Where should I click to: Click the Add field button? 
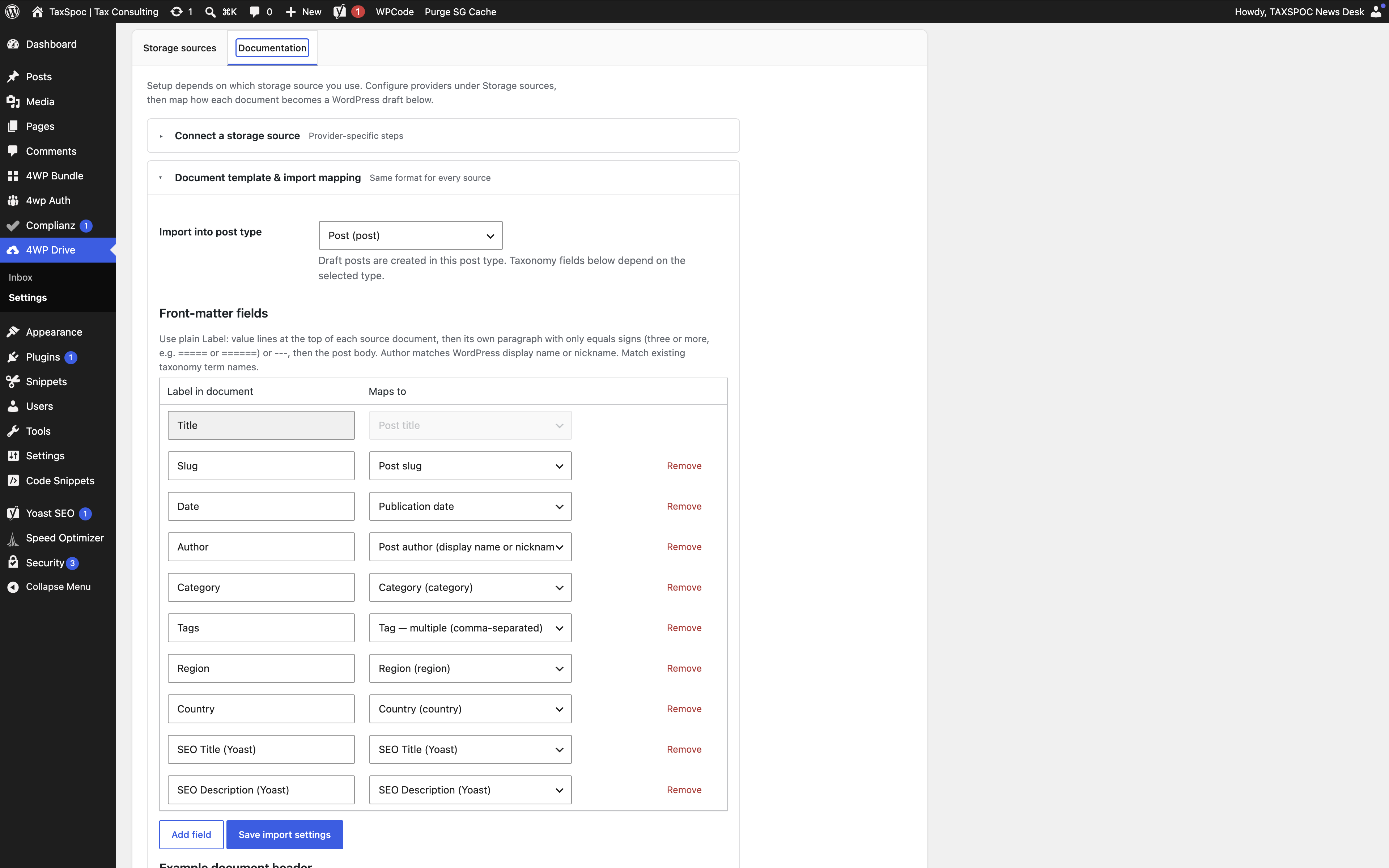pos(191,835)
